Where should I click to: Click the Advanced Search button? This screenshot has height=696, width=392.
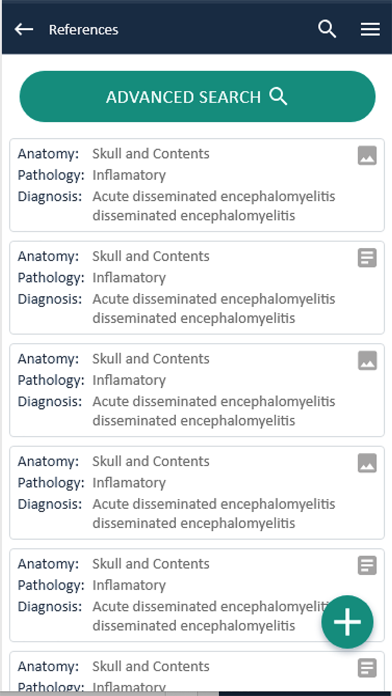coord(197,96)
